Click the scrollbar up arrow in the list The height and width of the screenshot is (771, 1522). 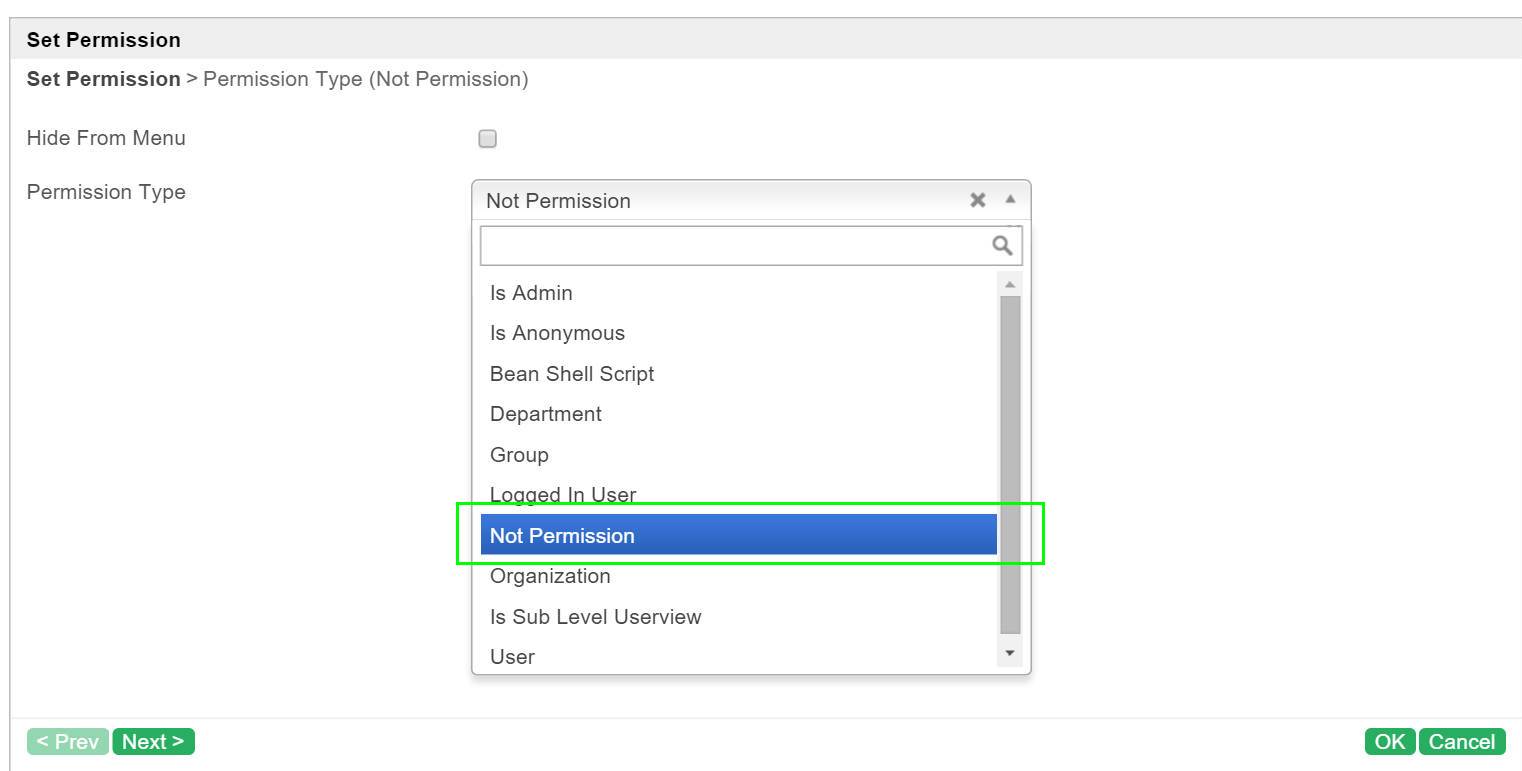[1010, 285]
